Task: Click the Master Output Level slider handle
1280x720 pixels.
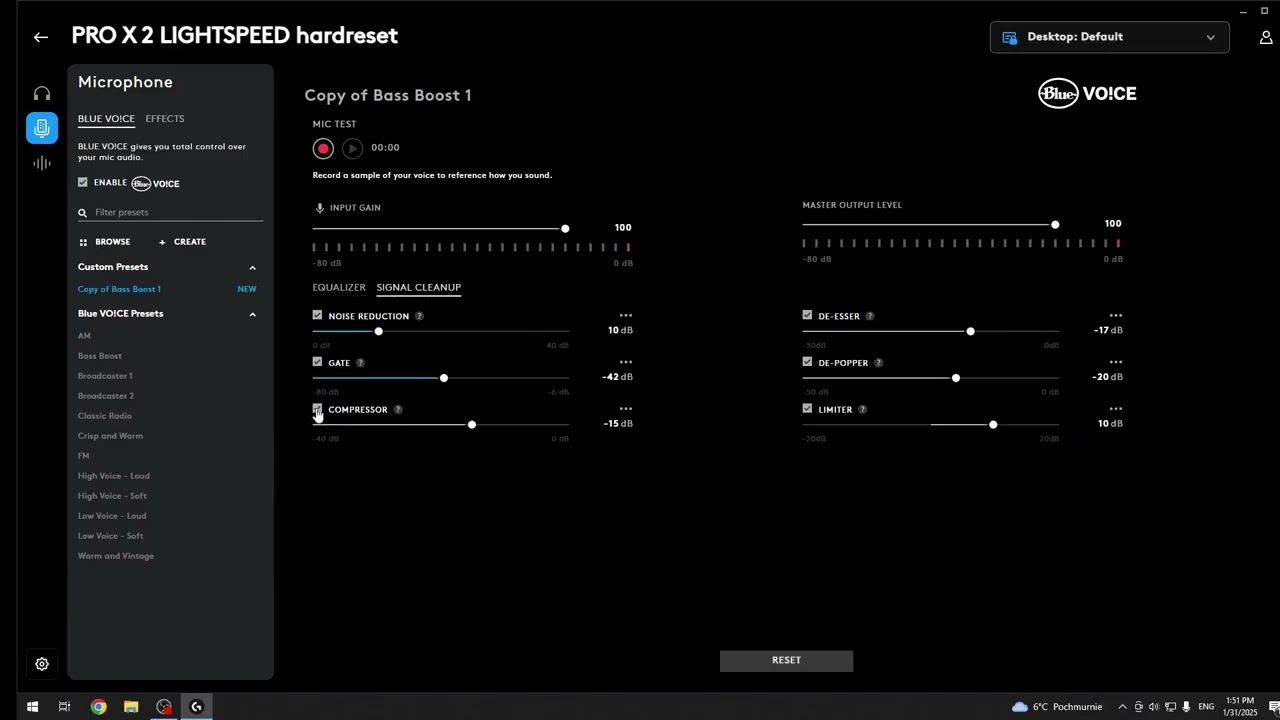Action: tap(1055, 225)
